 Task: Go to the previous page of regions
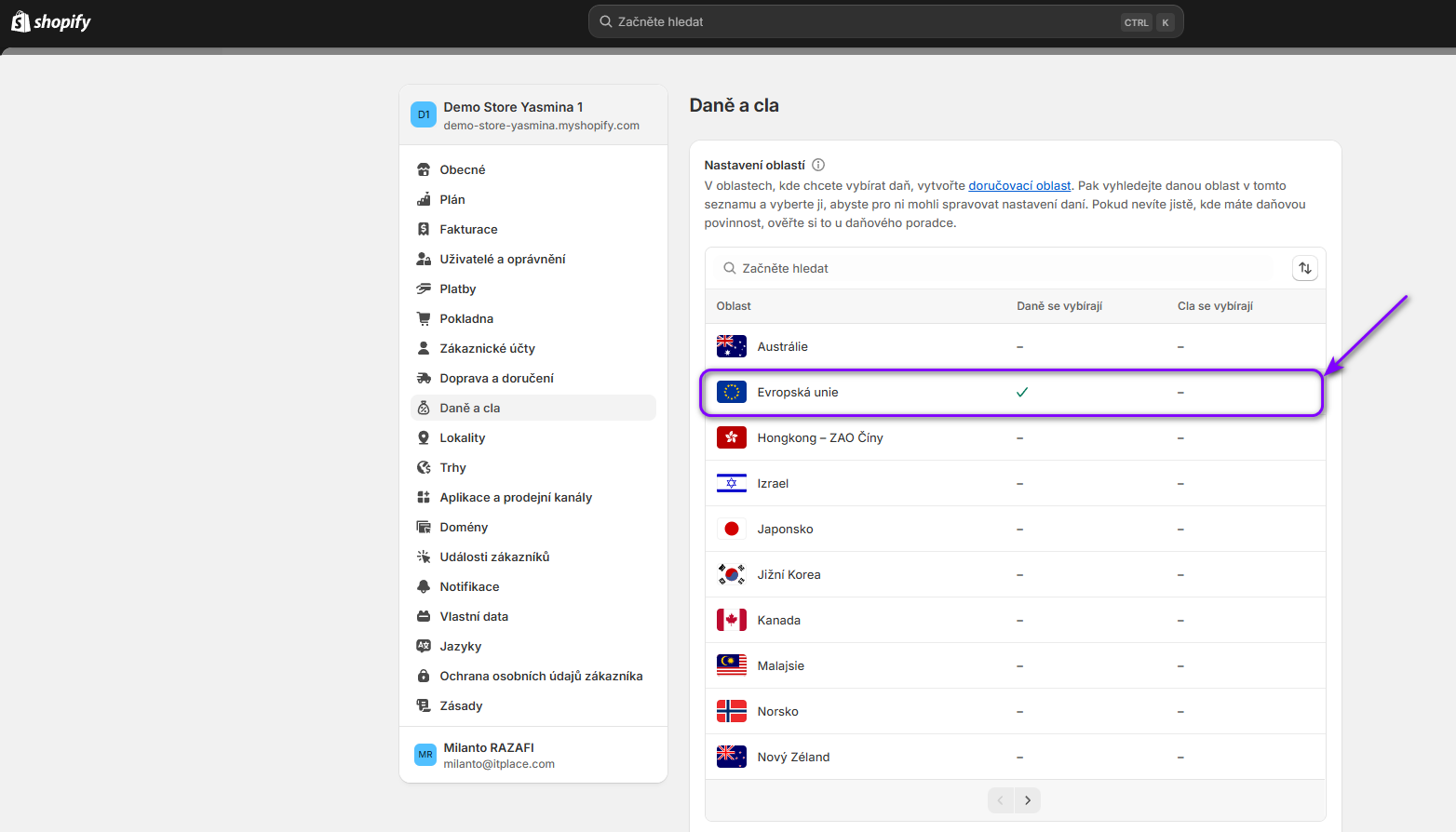tap(1001, 800)
